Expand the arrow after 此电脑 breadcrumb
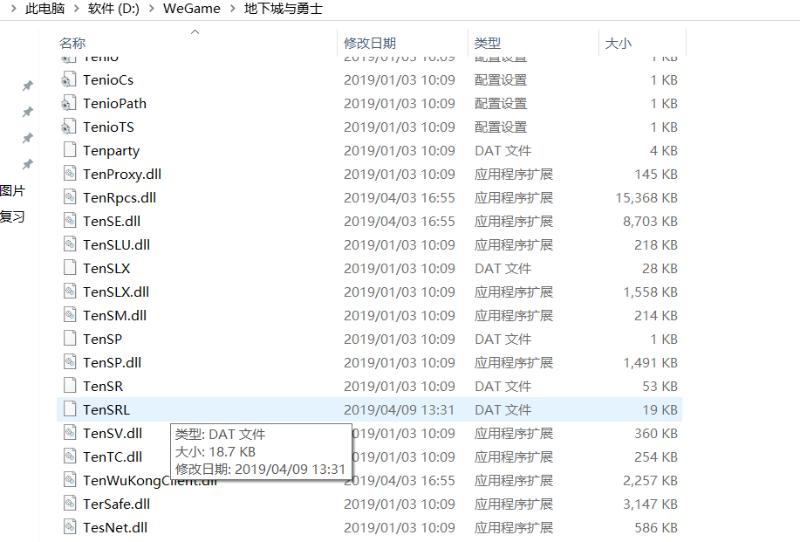 coord(77,9)
